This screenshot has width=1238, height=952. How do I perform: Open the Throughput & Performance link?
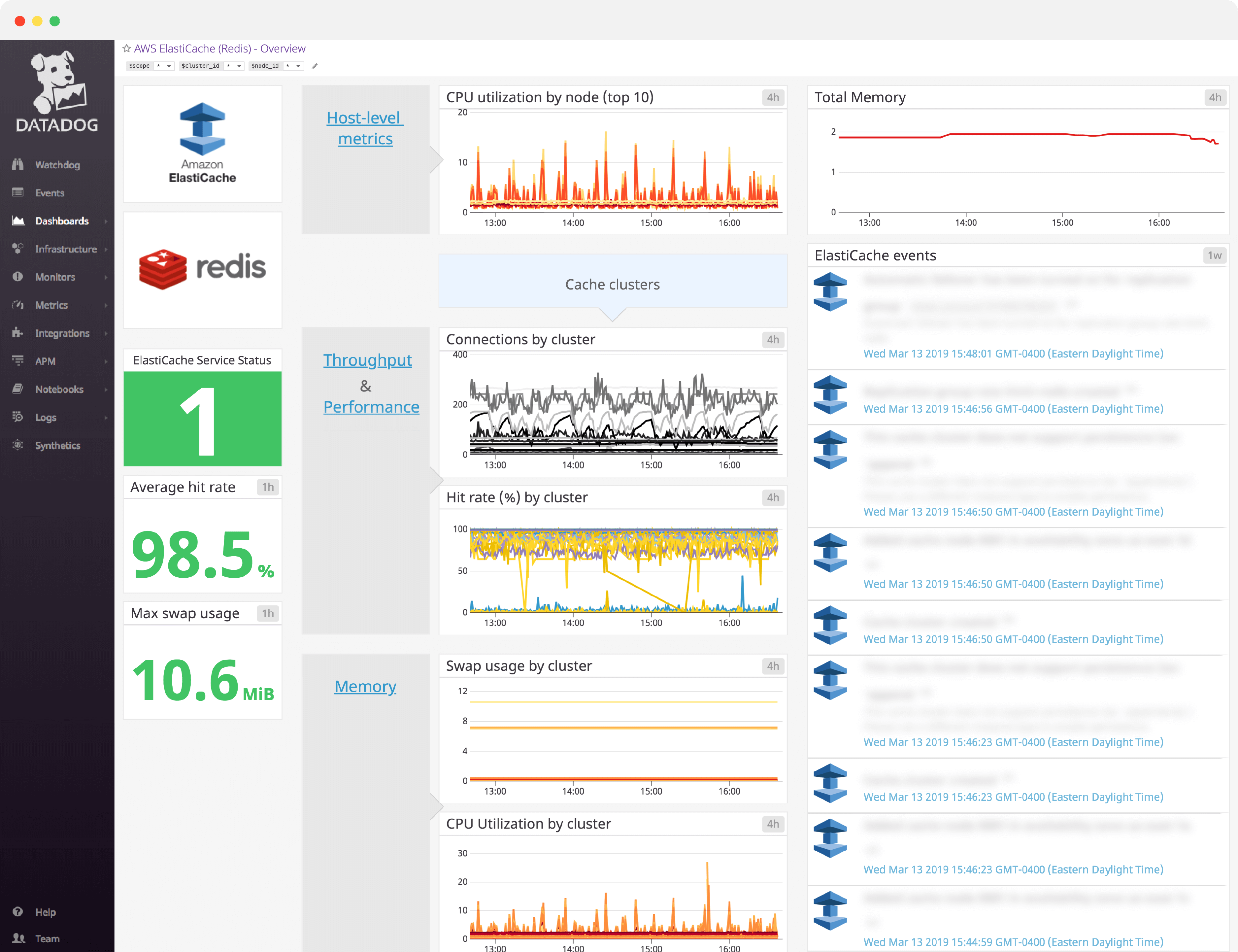[367, 360]
